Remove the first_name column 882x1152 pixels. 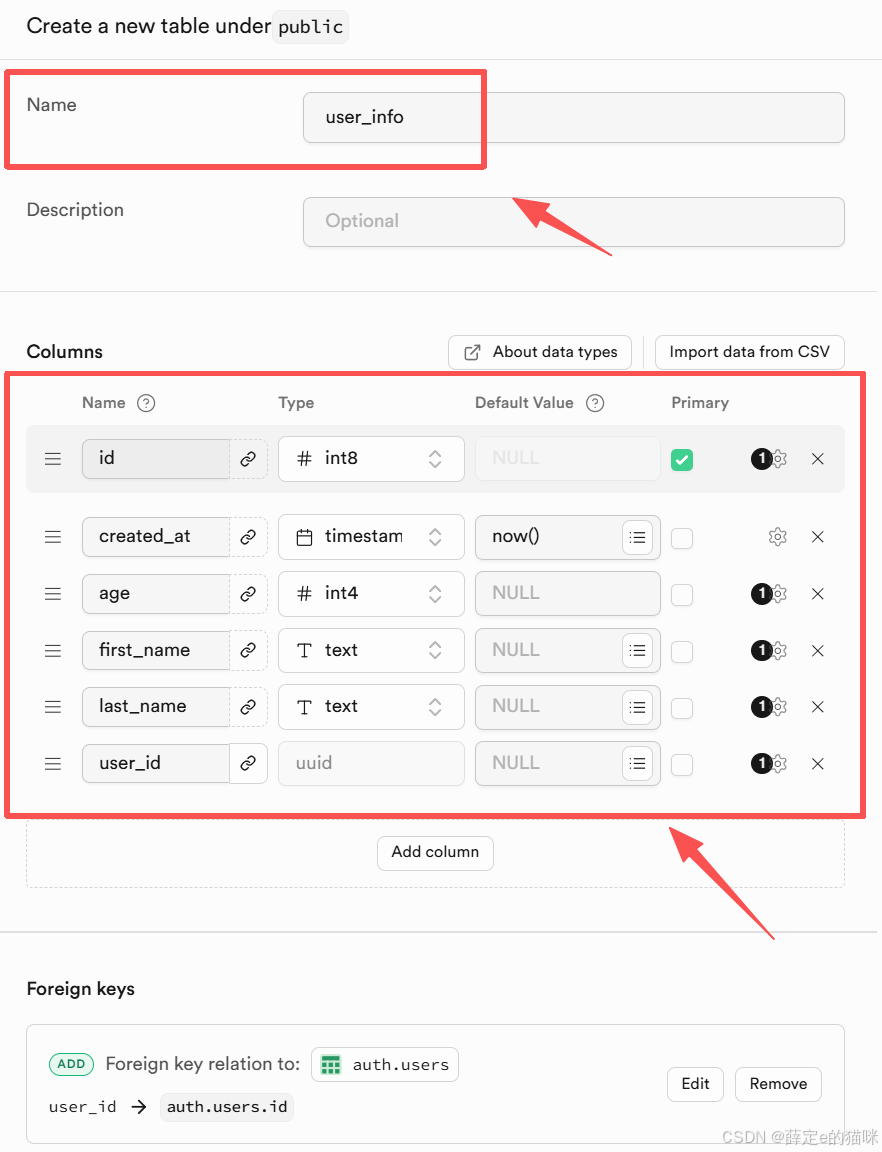(817, 651)
